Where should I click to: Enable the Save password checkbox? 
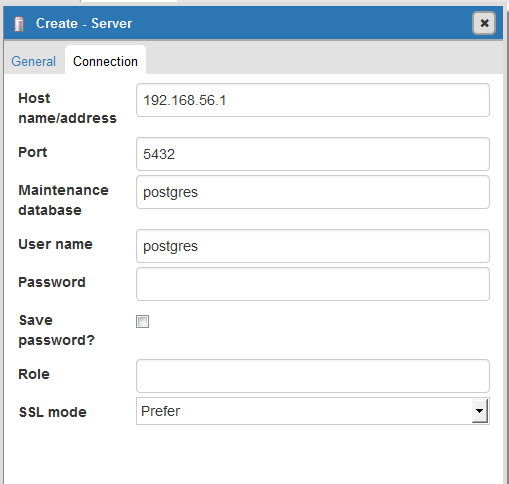(142, 322)
